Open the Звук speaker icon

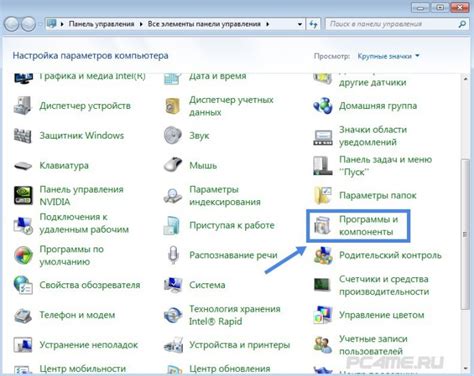173,136
